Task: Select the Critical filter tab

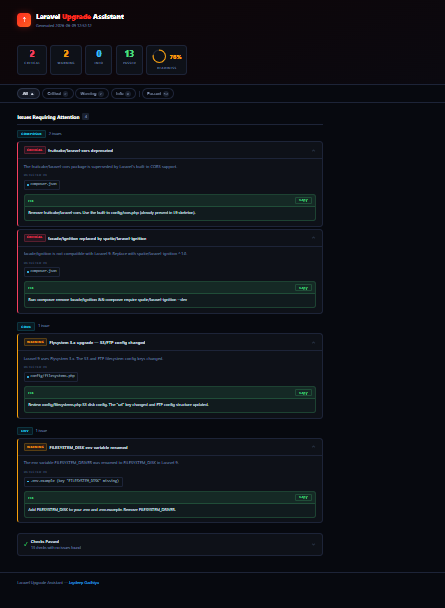Action: (58, 93)
